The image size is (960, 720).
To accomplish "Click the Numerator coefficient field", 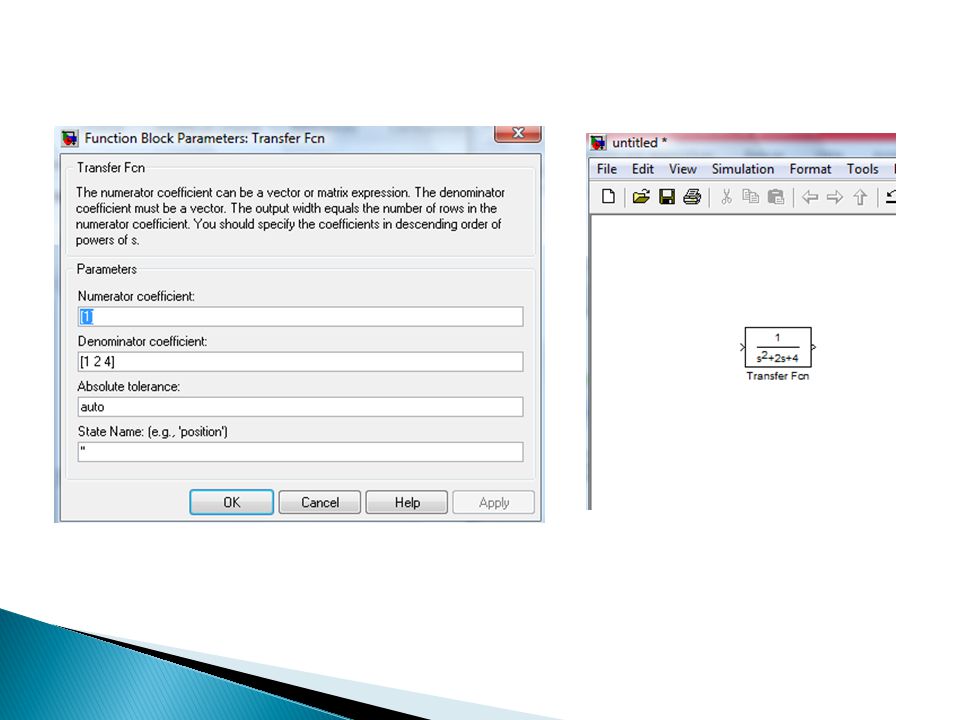I will [x=301, y=317].
